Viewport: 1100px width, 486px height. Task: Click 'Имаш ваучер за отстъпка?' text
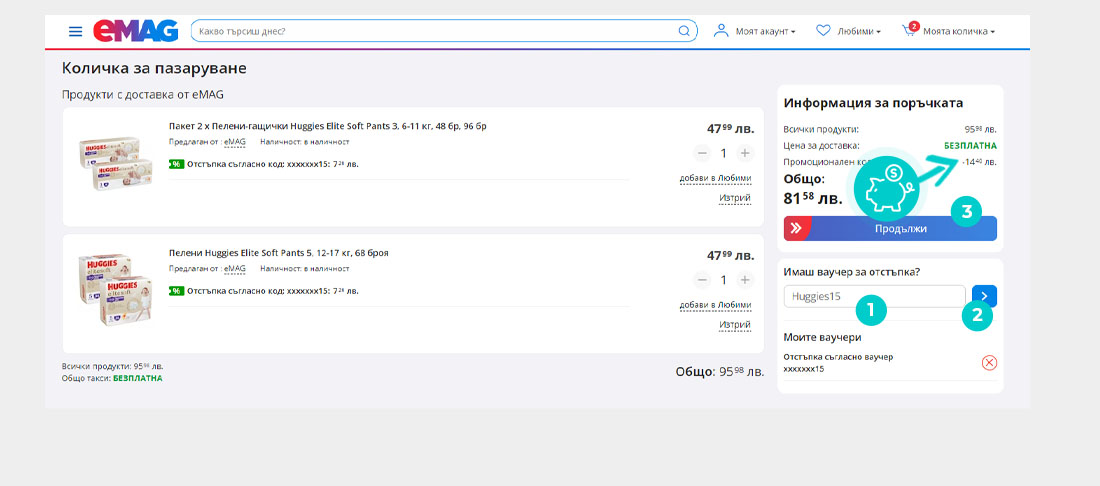coord(853,272)
